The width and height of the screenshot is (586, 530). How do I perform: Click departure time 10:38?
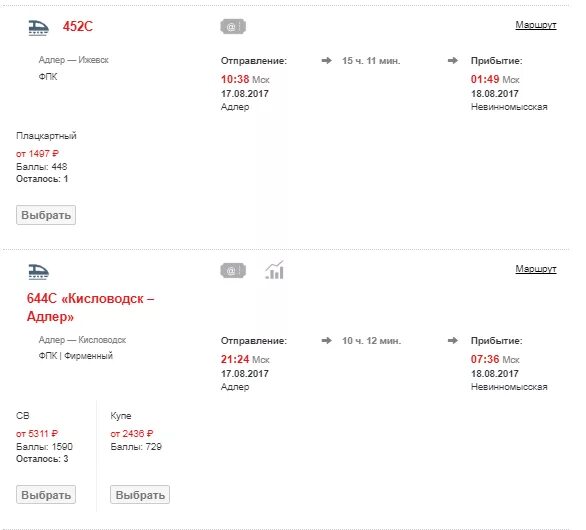pos(235,79)
